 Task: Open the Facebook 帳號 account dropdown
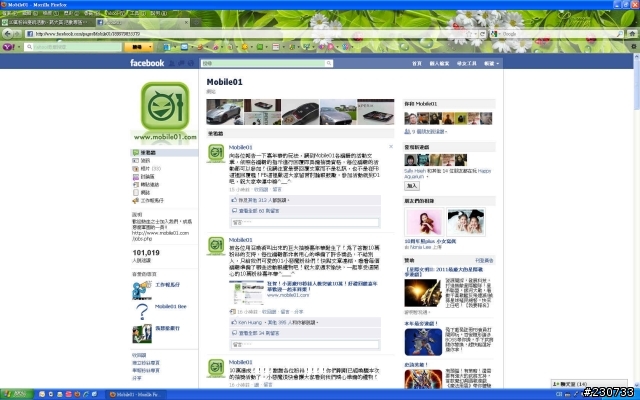491,63
